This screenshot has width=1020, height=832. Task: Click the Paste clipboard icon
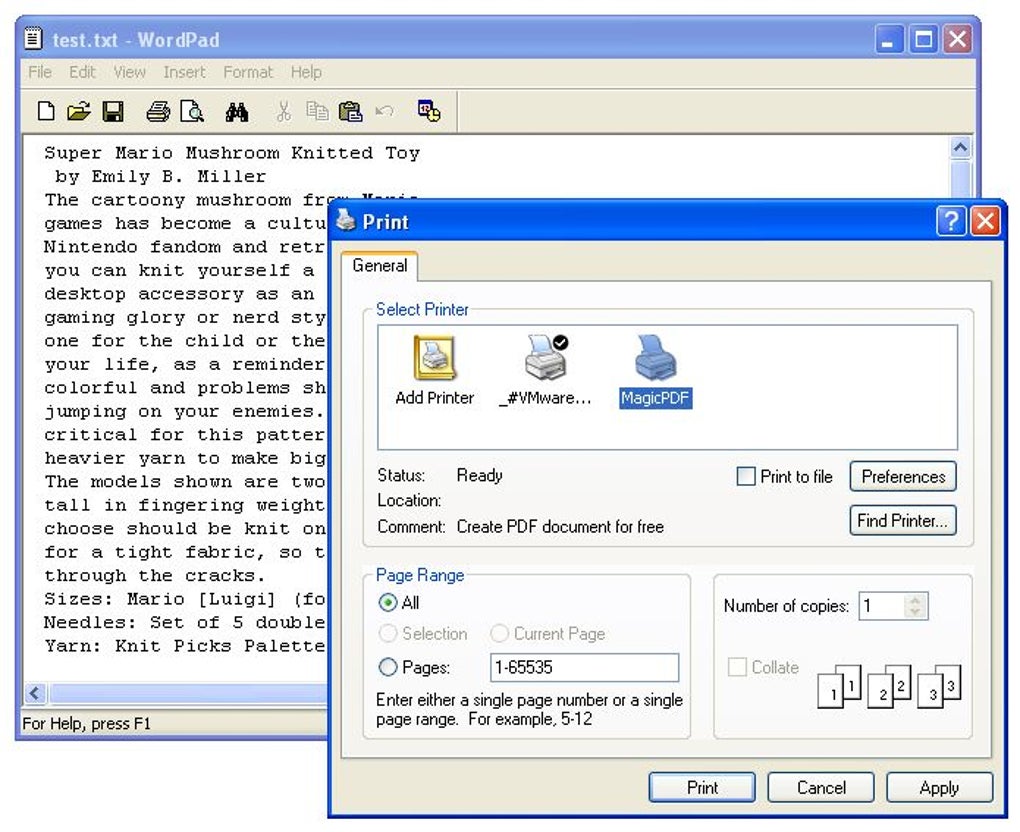(x=351, y=111)
